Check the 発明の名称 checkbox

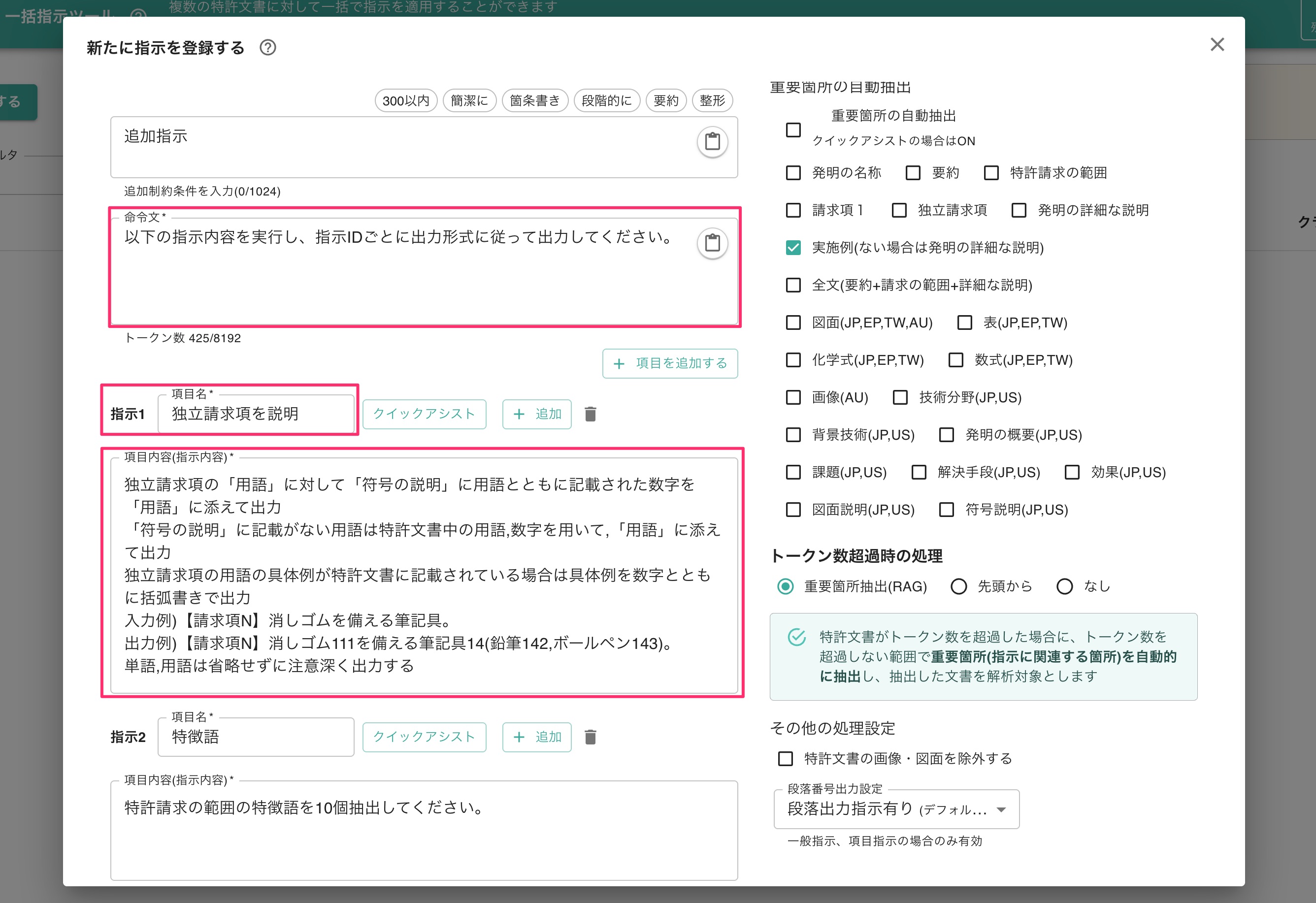793,173
